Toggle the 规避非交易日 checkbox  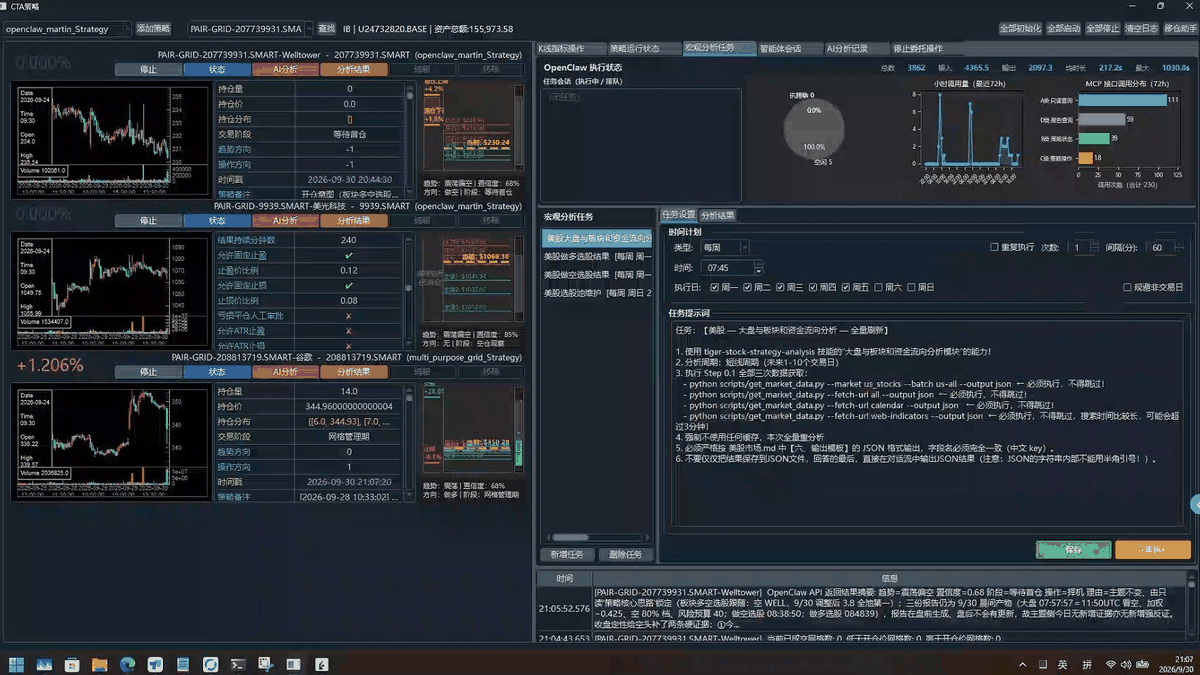click(1127, 288)
